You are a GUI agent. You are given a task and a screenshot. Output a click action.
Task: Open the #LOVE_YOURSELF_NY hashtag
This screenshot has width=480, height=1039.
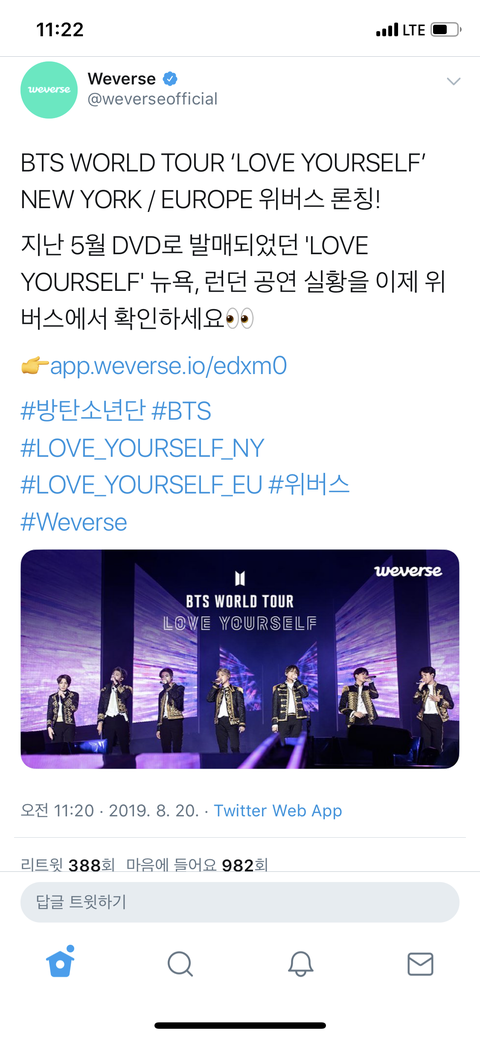[143, 449]
